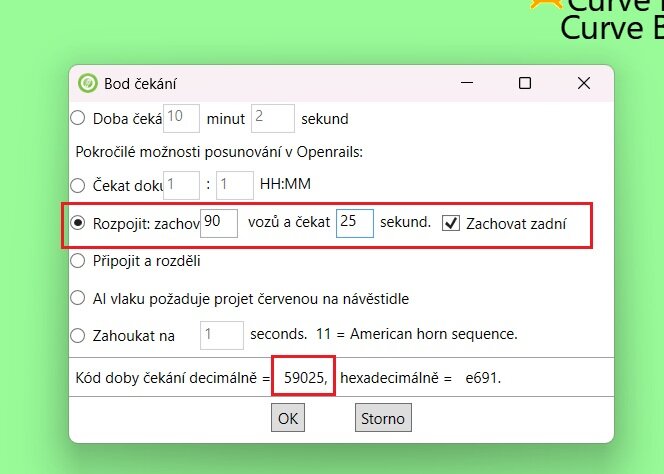Click the 'minut' label
664x474 pixels.
(x=226, y=119)
